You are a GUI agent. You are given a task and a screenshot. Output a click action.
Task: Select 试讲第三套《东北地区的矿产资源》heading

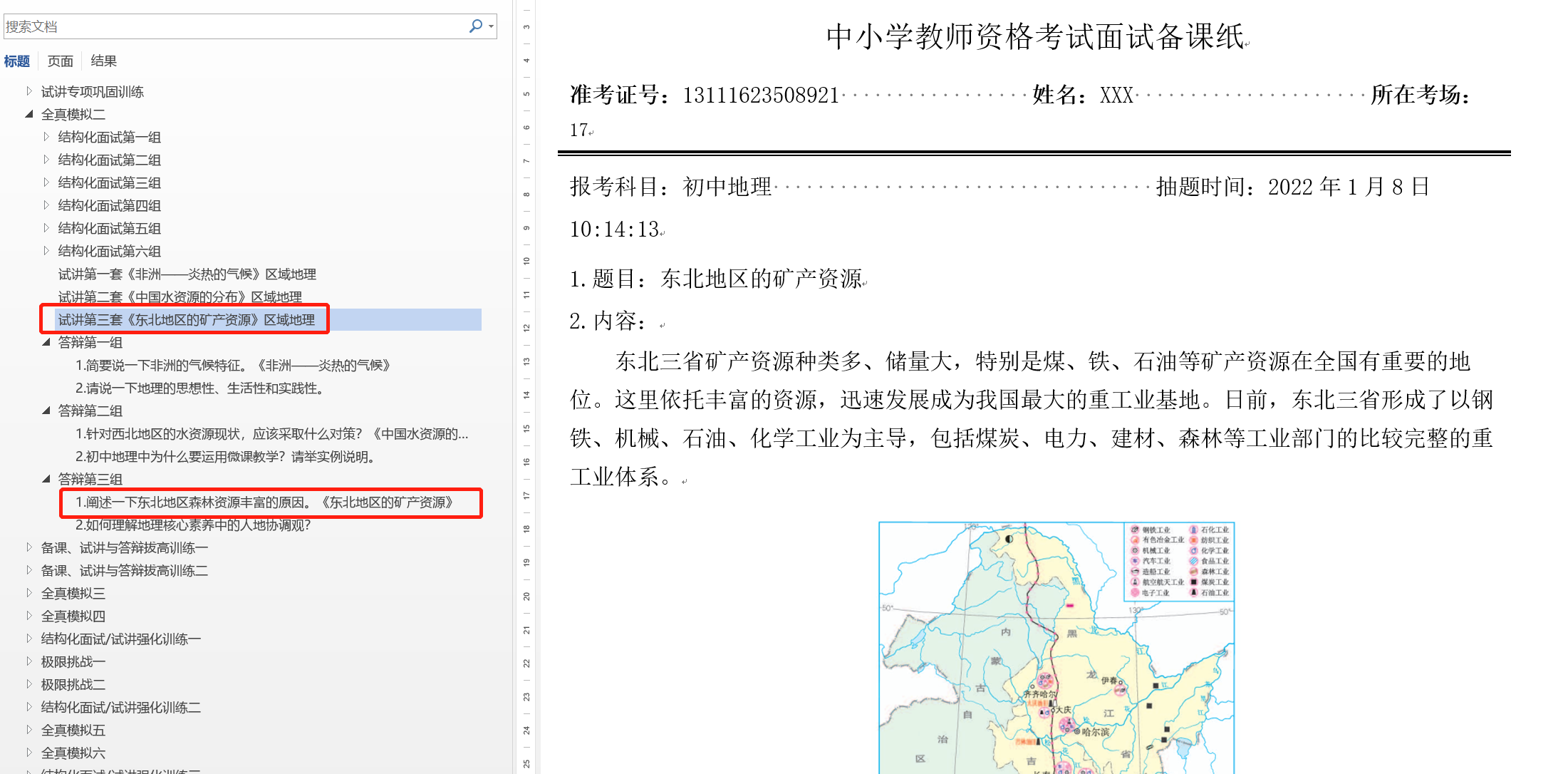(x=187, y=320)
